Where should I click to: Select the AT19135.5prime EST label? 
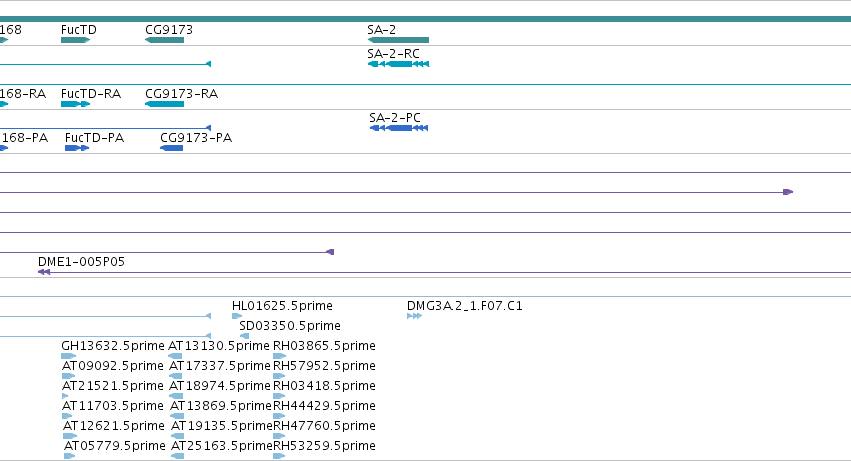[222, 426]
